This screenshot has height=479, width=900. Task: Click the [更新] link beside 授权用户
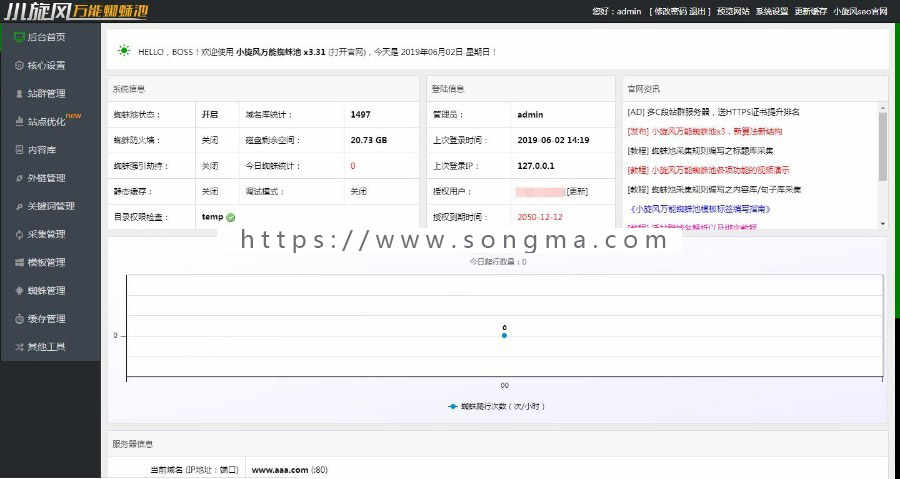click(x=577, y=192)
